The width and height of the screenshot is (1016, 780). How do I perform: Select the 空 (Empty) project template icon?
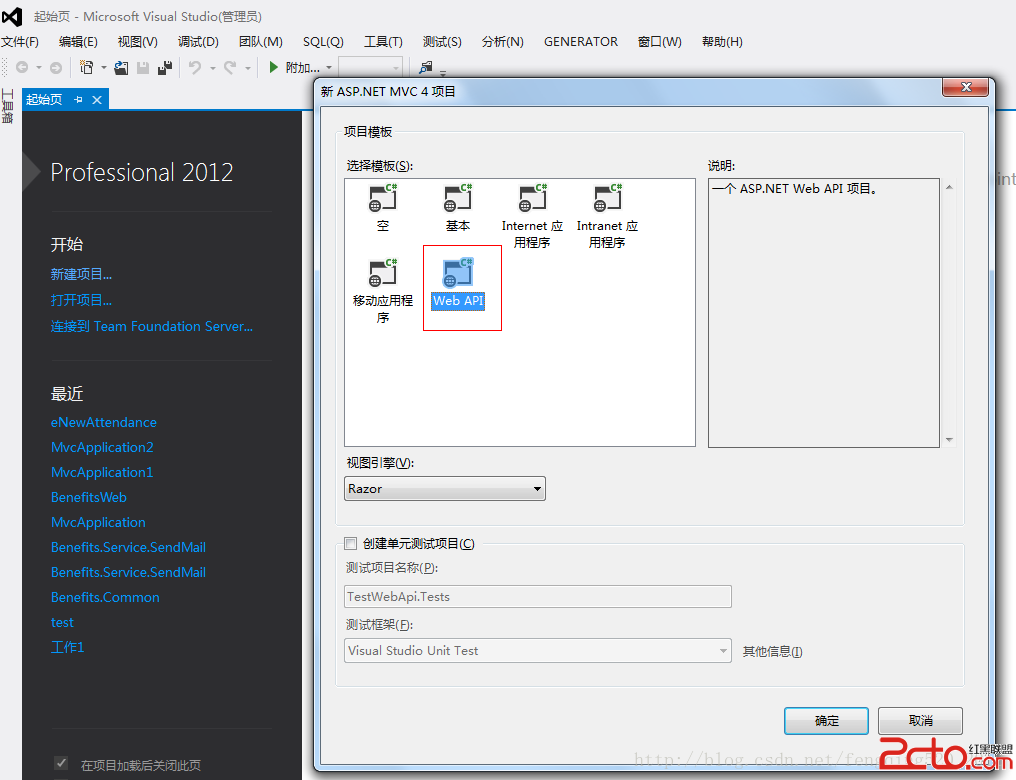(383, 199)
